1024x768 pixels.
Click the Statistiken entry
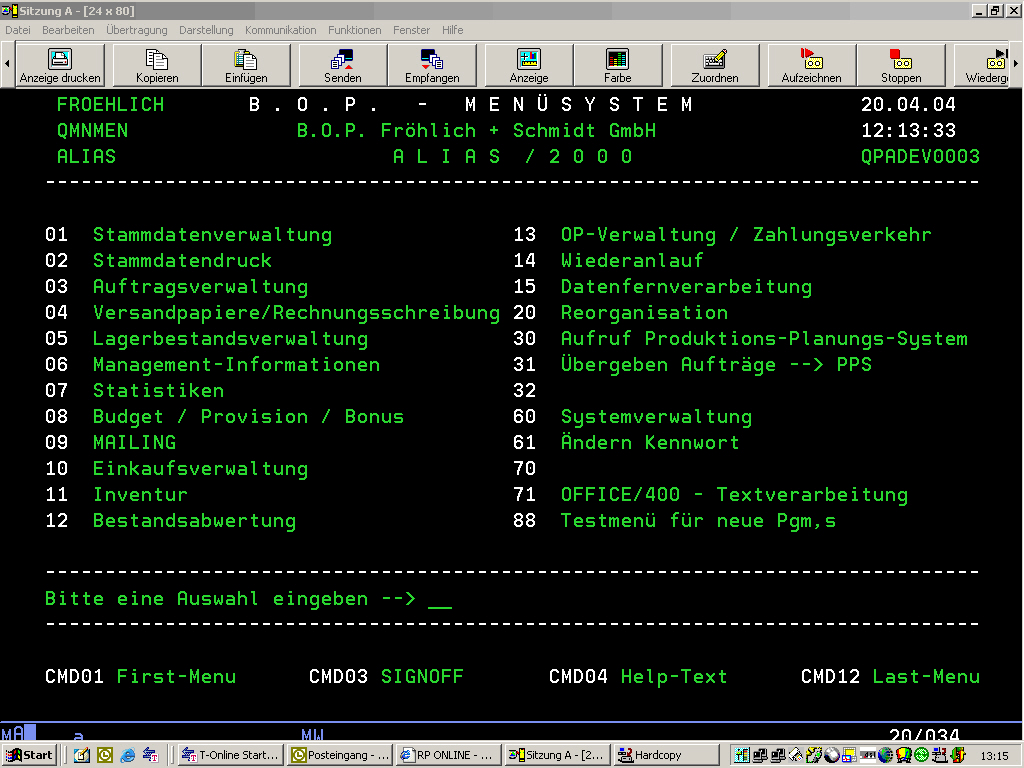pyautogui.click(x=159, y=391)
